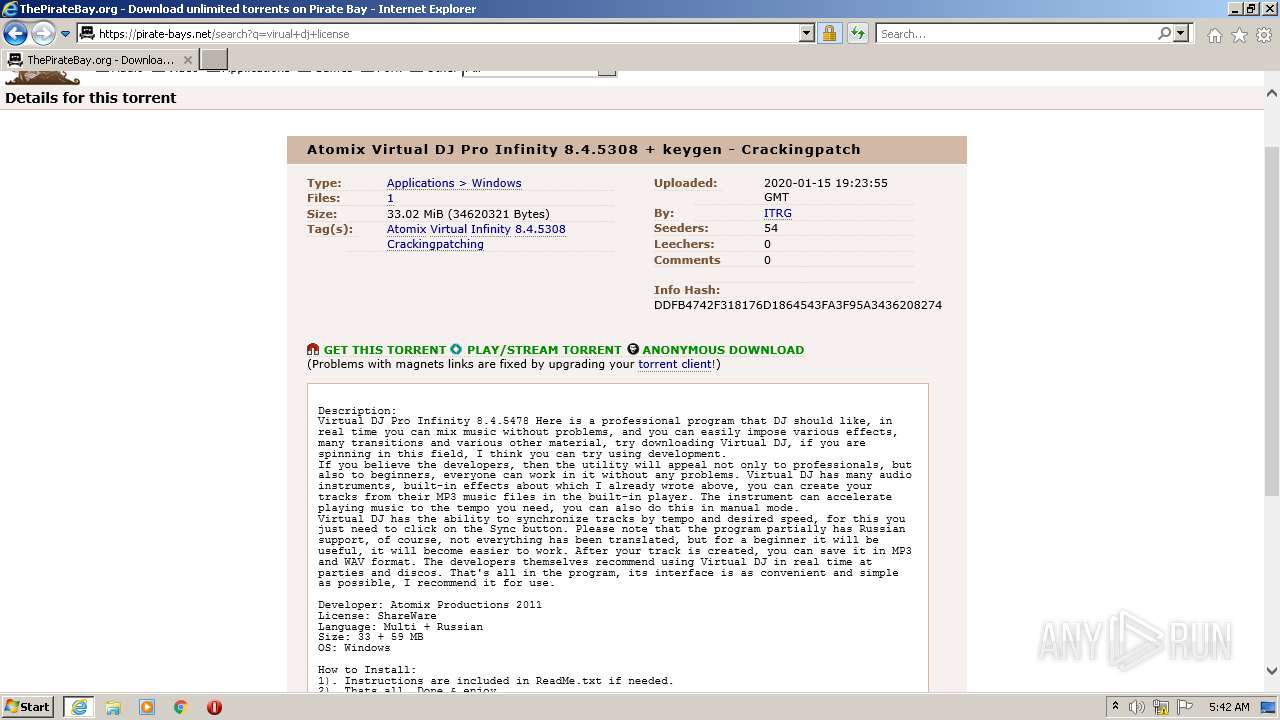Open Internet Explorer taskbar icon
This screenshot has width=1280, height=720.
(x=79, y=707)
